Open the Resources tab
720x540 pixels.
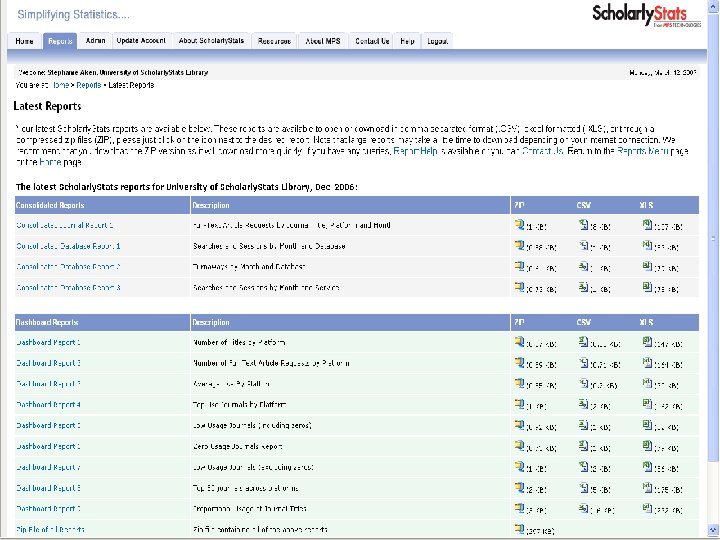pos(274,41)
